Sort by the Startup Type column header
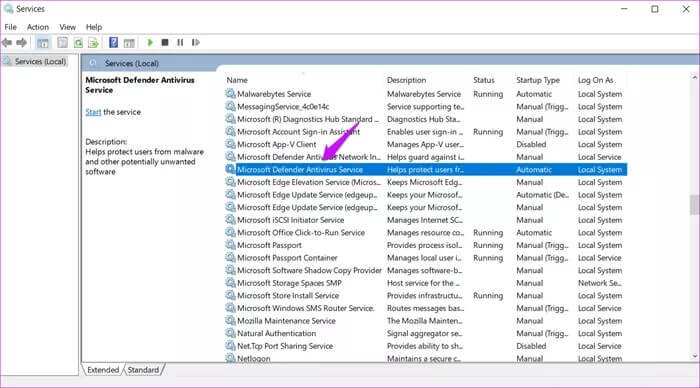Image resolution: width=700 pixels, height=388 pixels. pyautogui.click(x=538, y=80)
